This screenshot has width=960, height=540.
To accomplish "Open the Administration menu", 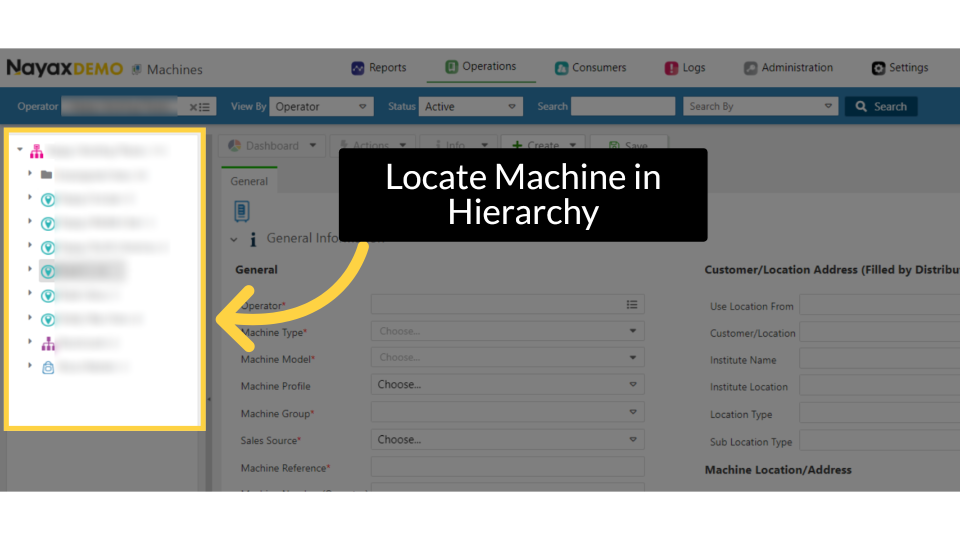I will pyautogui.click(x=788, y=68).
